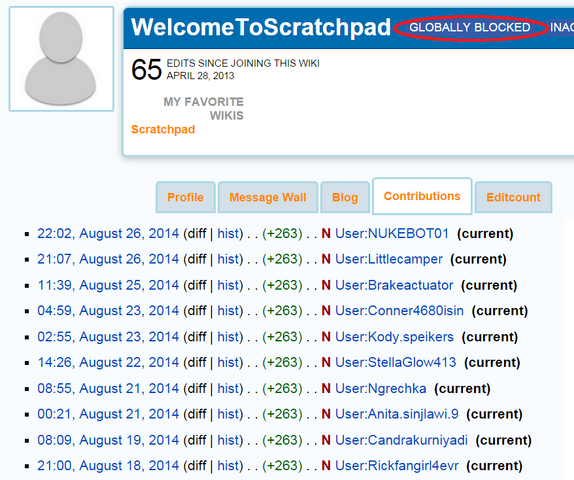Open User:Ngrechka page link
This screenshot has height=480, width=574.
pos(381,388)
